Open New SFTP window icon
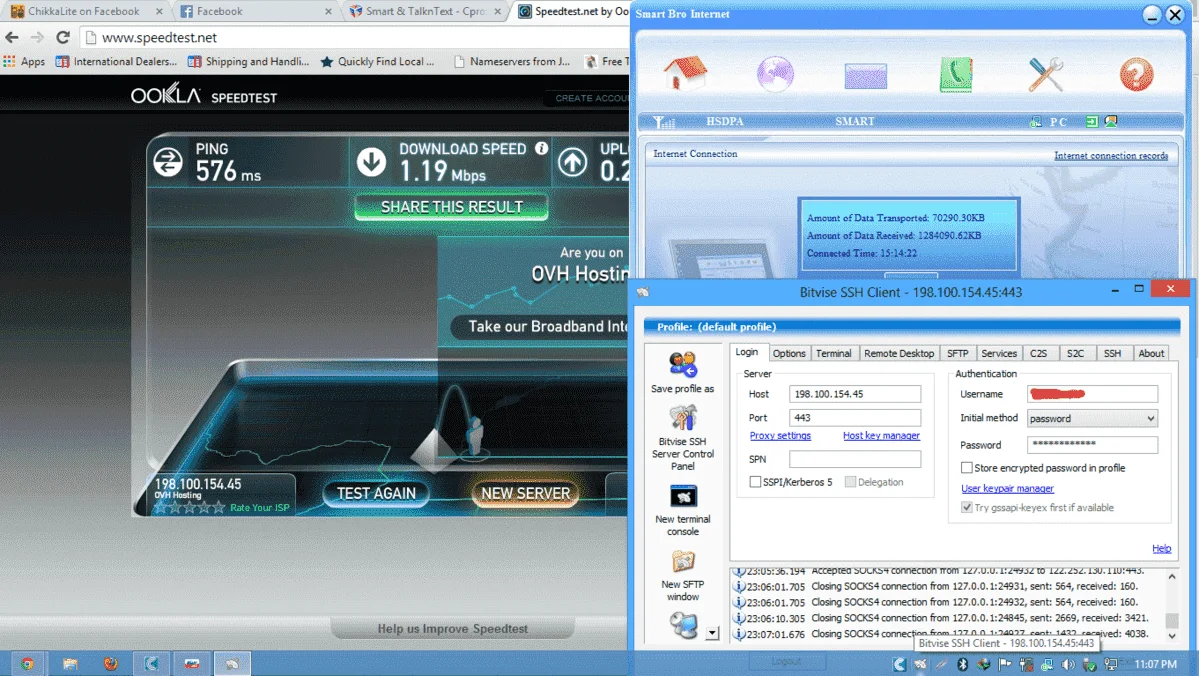1199x676 pixels. click(683, 561)
